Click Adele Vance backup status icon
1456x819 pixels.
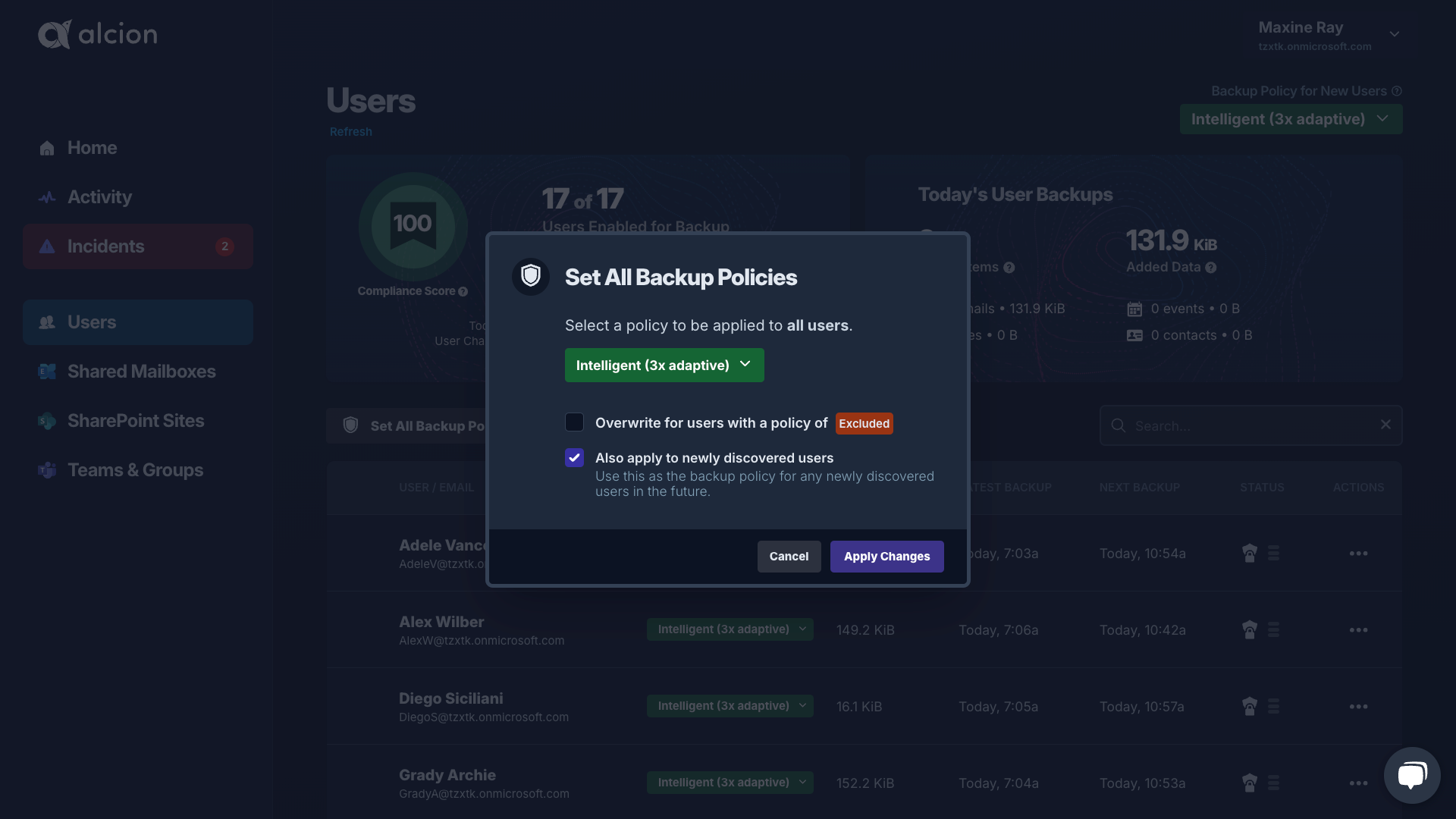[1250, 554]
